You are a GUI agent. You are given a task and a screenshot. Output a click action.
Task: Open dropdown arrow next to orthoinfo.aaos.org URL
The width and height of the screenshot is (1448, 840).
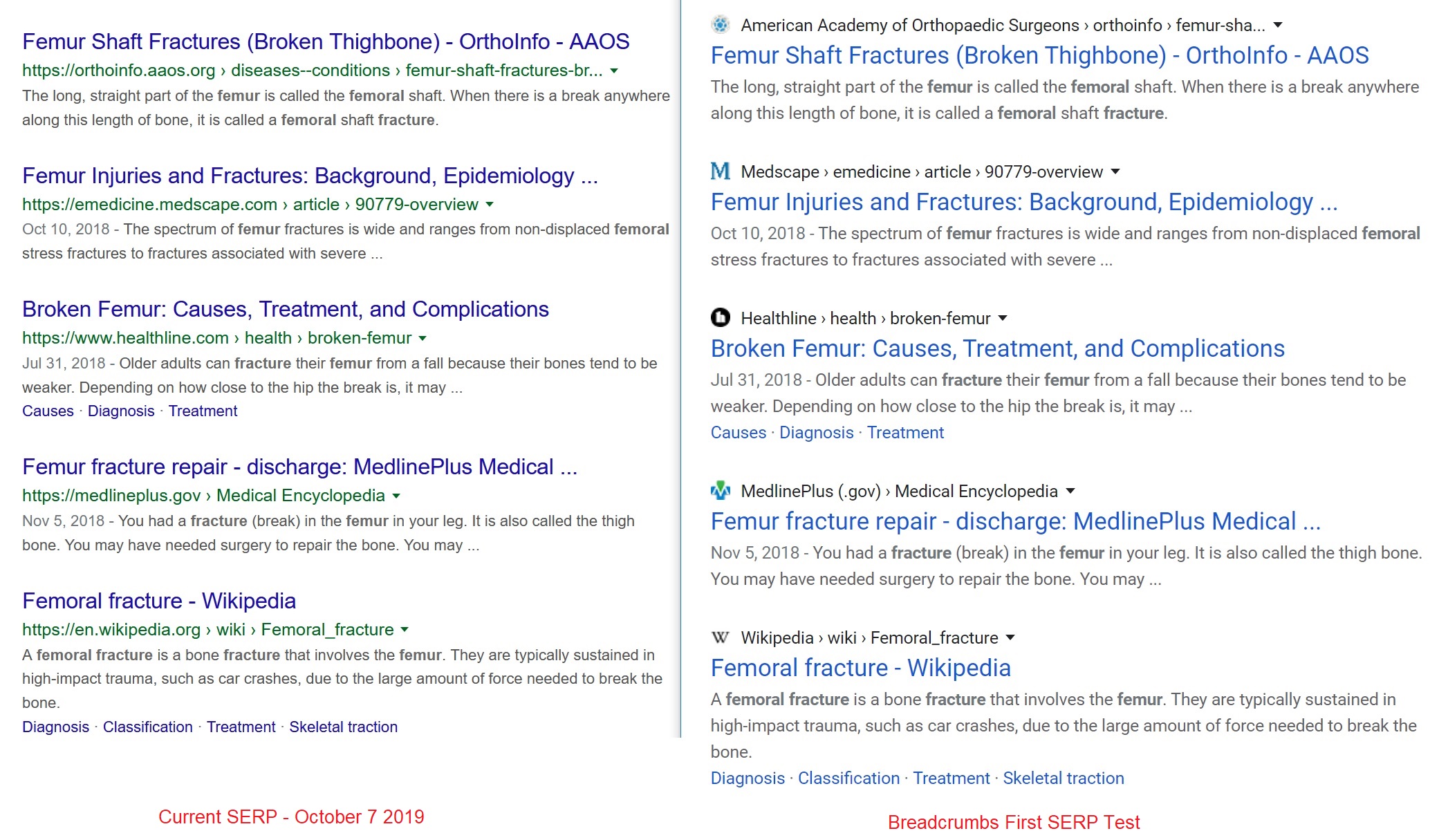[614, 71]
